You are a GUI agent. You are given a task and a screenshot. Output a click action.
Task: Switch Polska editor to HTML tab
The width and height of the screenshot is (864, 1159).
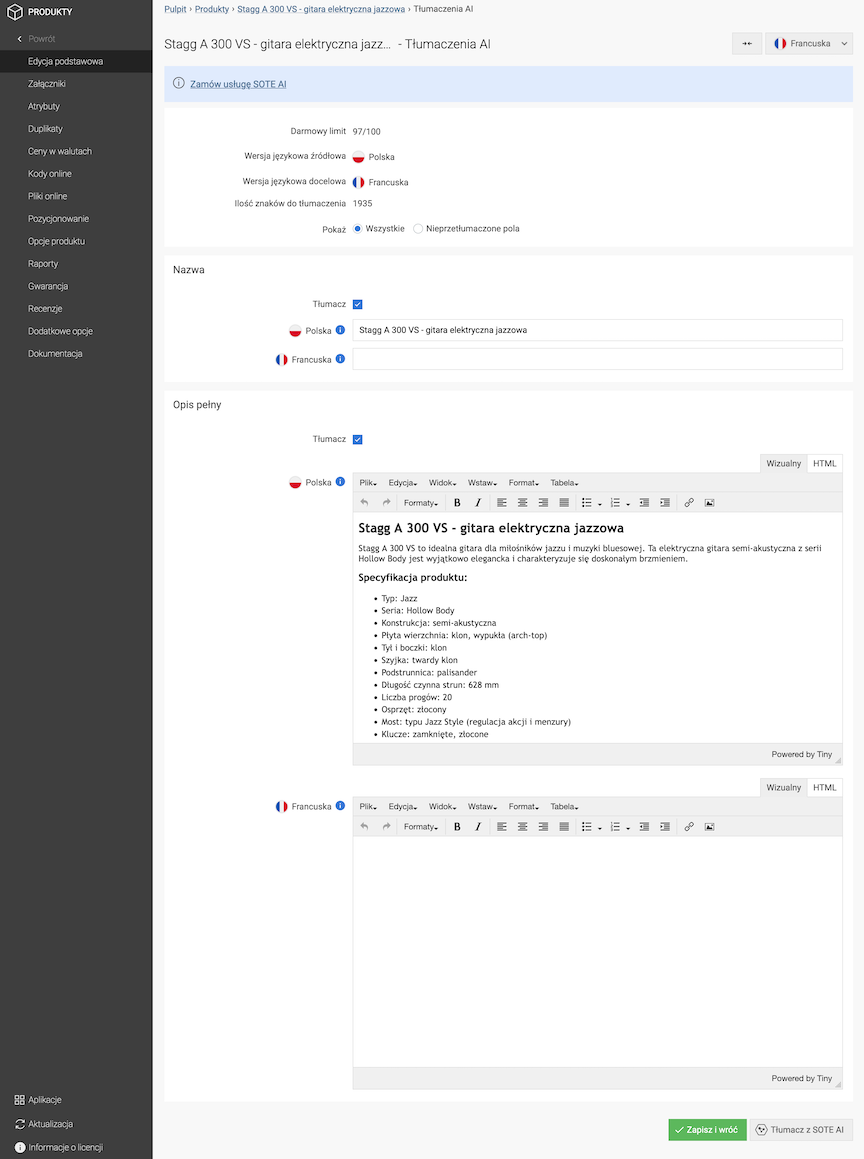(x=825, y=463)
